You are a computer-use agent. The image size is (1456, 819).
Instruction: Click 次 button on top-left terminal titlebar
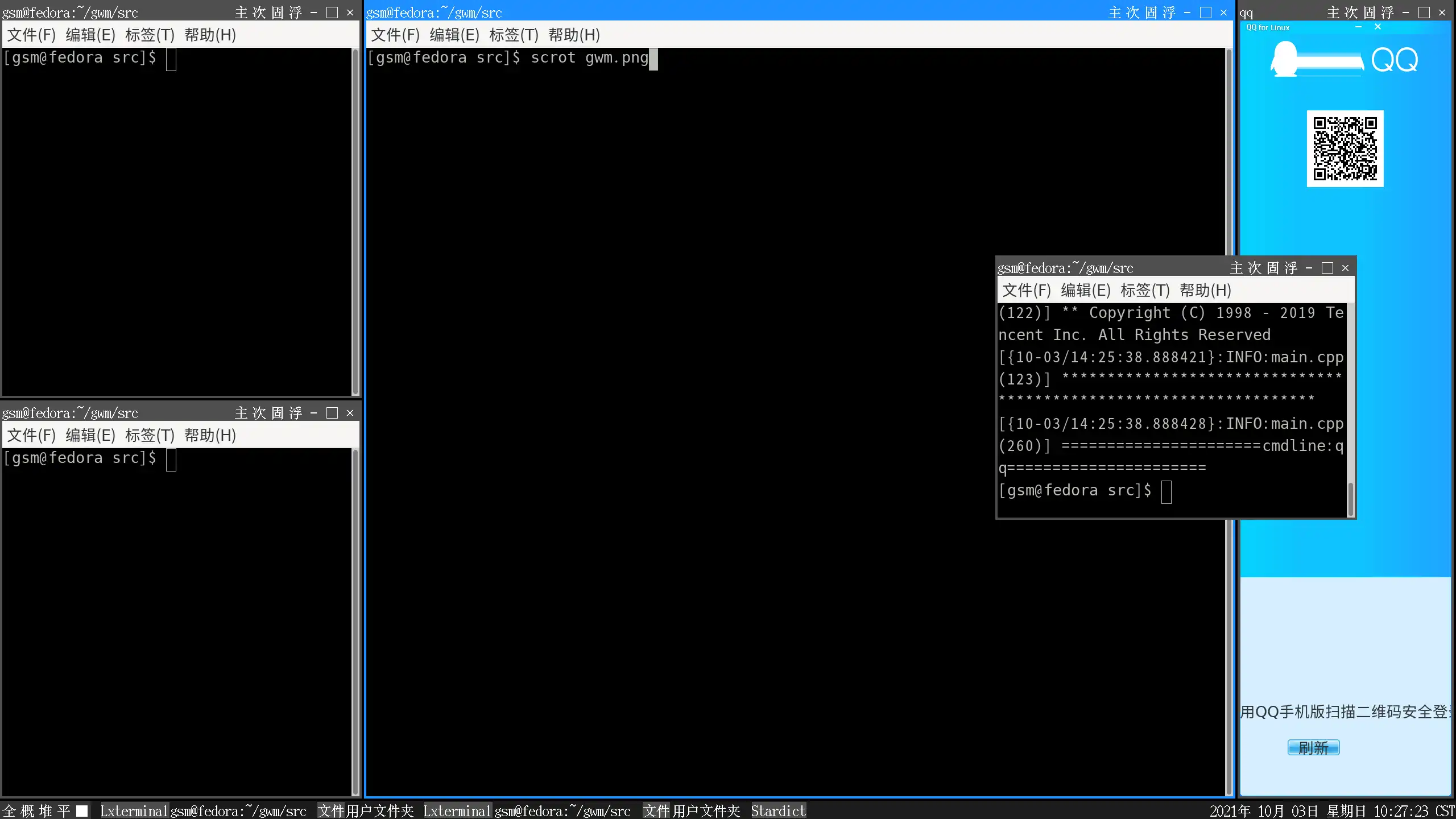[x=259, y=13]
